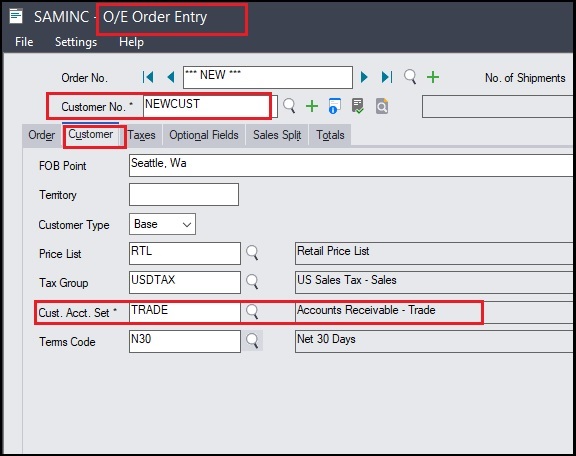This screenshot has width=576, height=456.
Task: Open Terms Code finder
Action: (x=252, y=341)
